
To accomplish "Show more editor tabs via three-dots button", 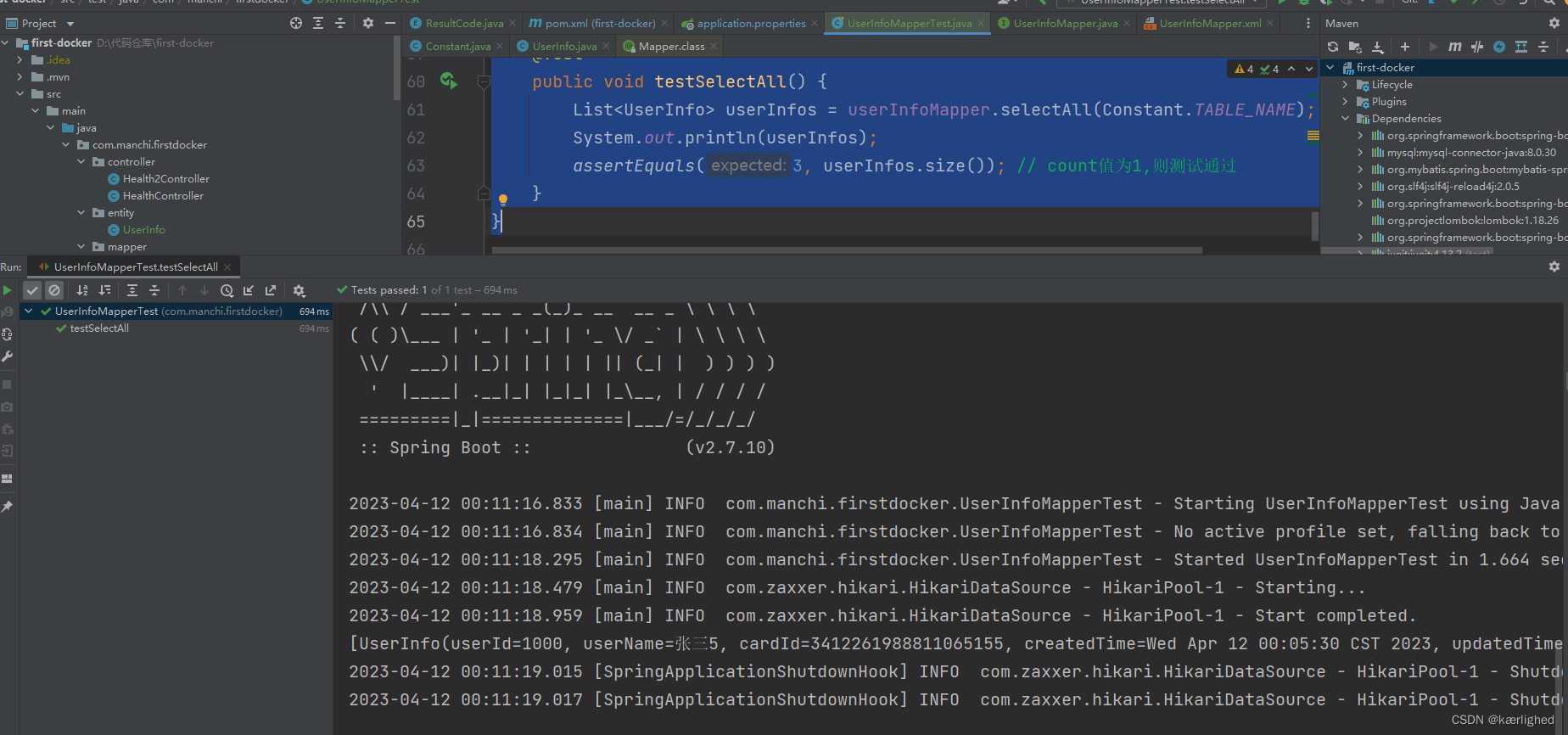I will coord(1308,23).
